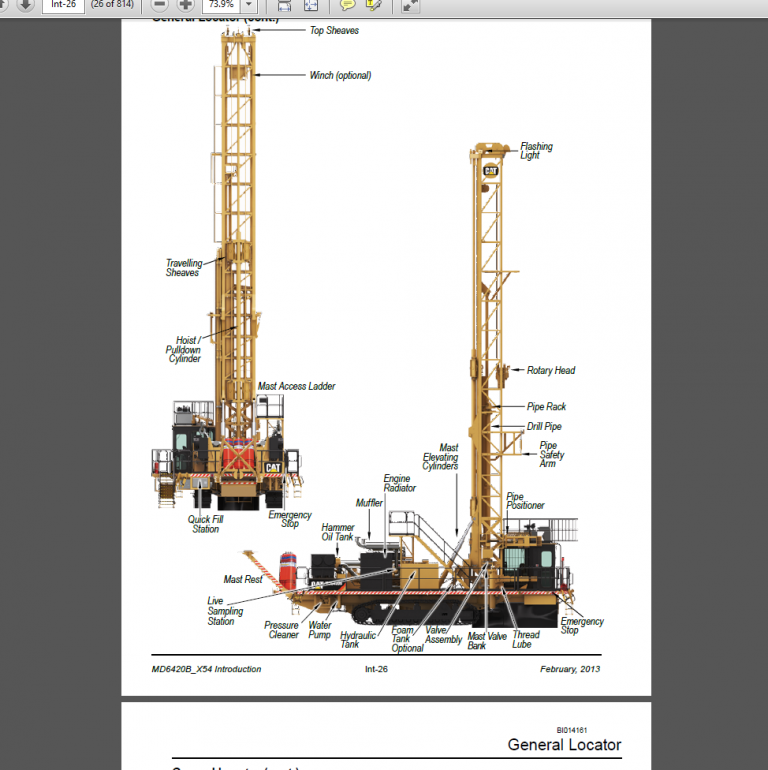
Task: Click the 'Hydraulic Tank' label
Action: pyautogui.click(x=357, y=640)
